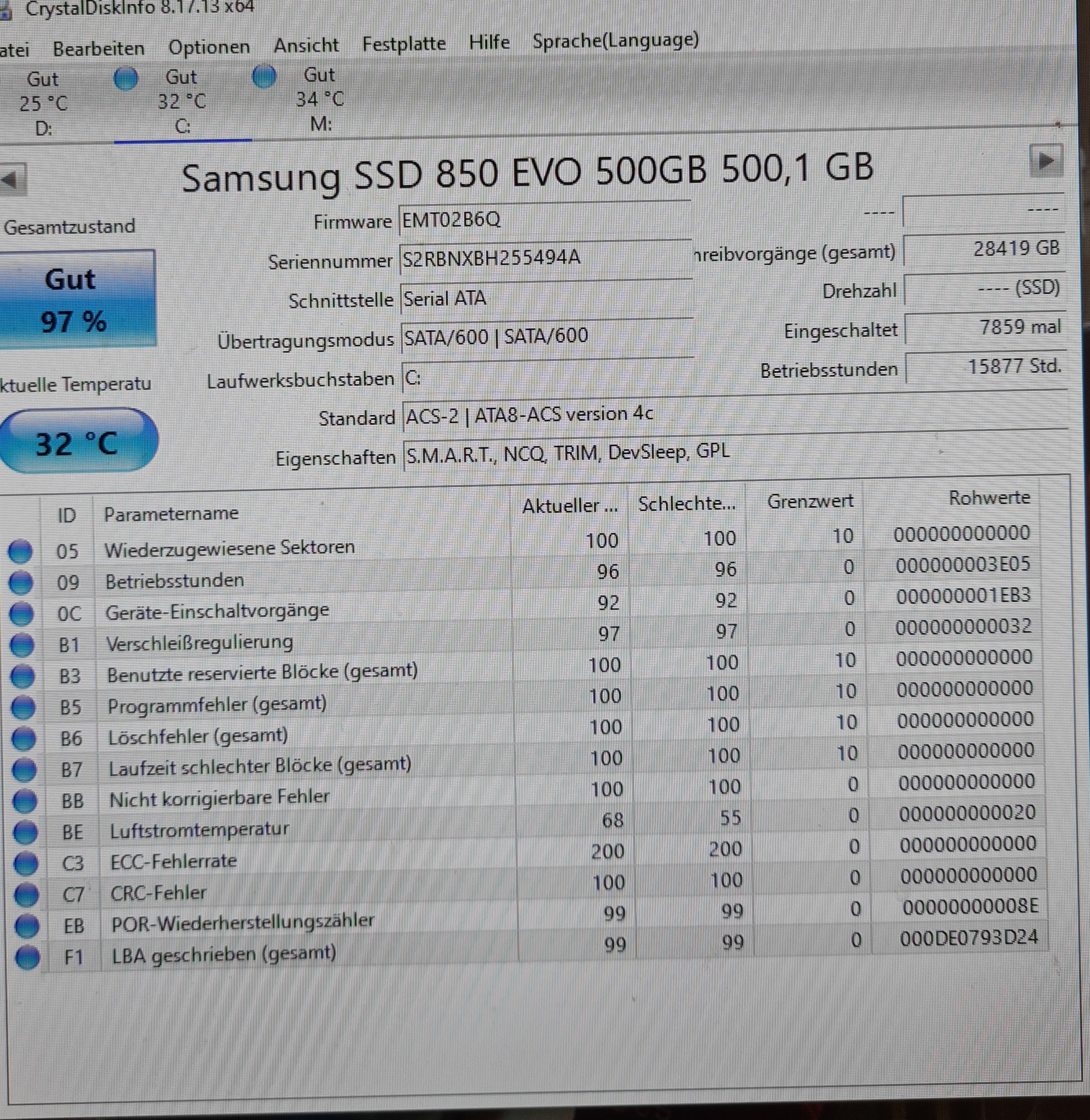The image size is (1090, 1120).
Task: Click status icon of CRC-Fehler row
Action: coord(26,894)
